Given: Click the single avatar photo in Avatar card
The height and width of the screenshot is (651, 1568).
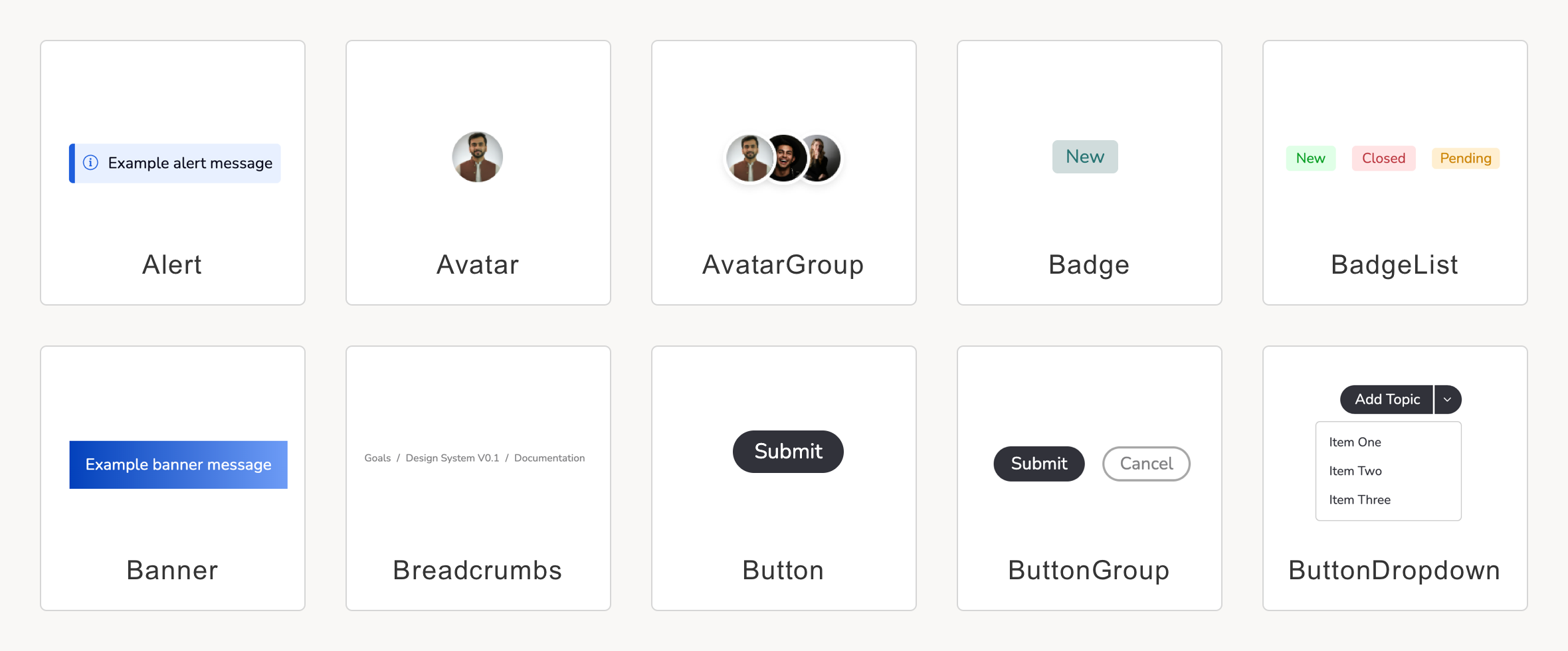Looking at the screenshot, I should (477, 157).
